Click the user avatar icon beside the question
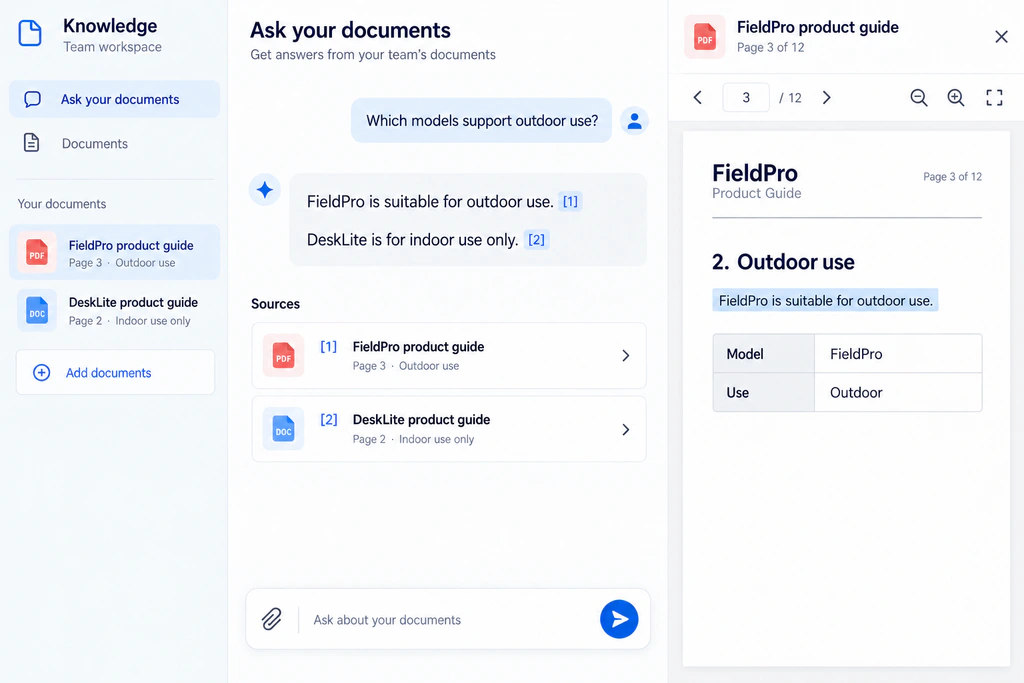The width and height of the screenshot is (1024, 683). click(x=634, y=121)
